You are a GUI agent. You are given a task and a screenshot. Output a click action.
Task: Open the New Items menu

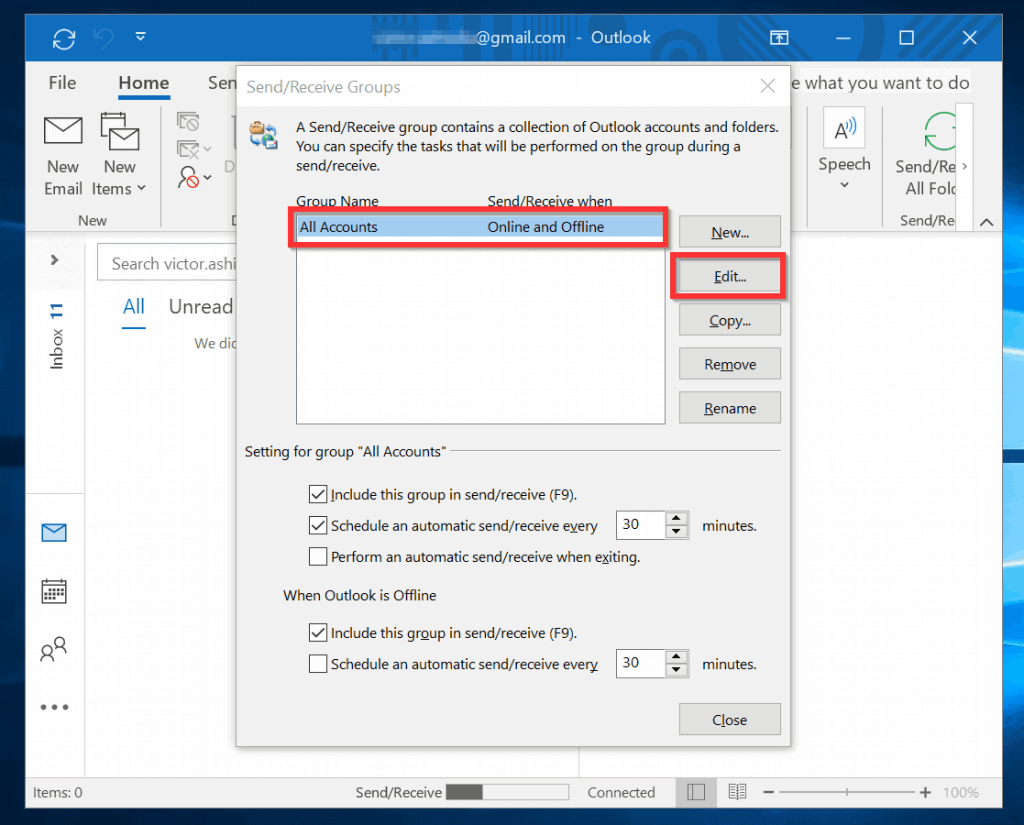pyautogui.click(x=120, y=155)
